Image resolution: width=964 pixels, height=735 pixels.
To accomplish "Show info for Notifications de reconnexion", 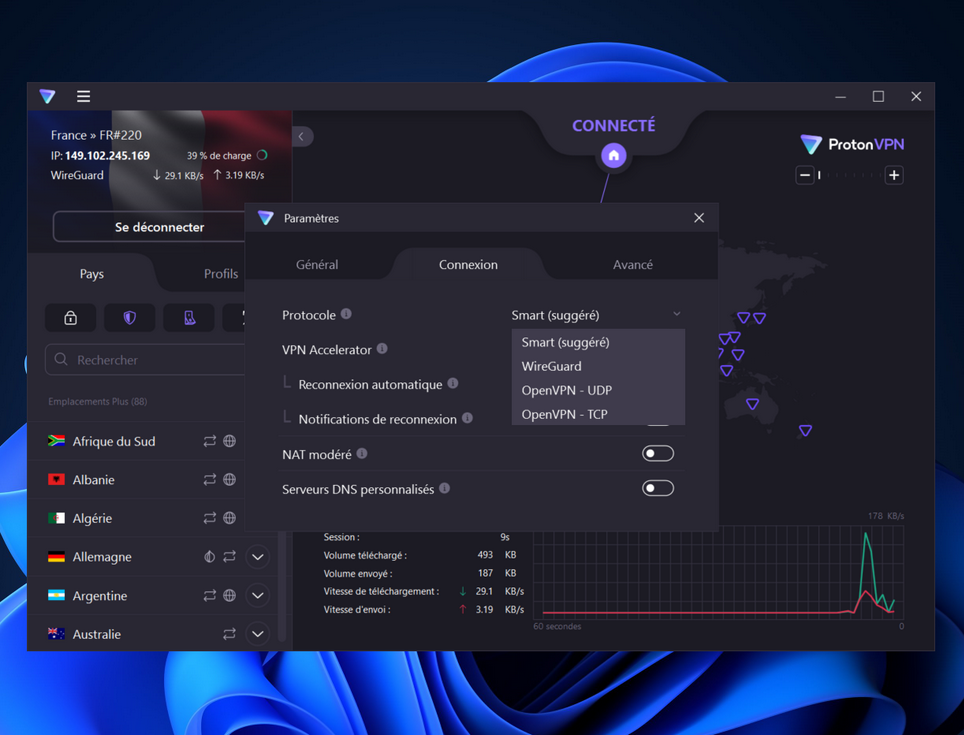I will tap(467, 418).
